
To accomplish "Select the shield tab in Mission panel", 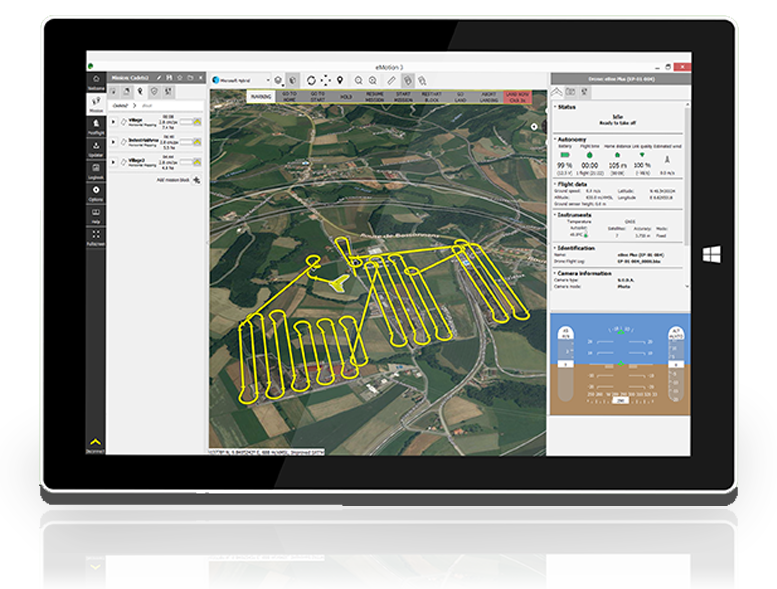I will [154, 92].
